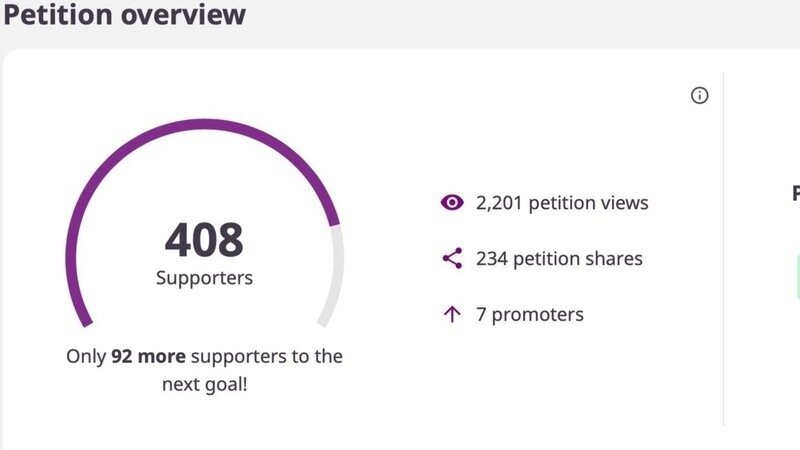Open the "234 petition shares" stat
This screenshot has height=450, width=800.
[559, 259]
